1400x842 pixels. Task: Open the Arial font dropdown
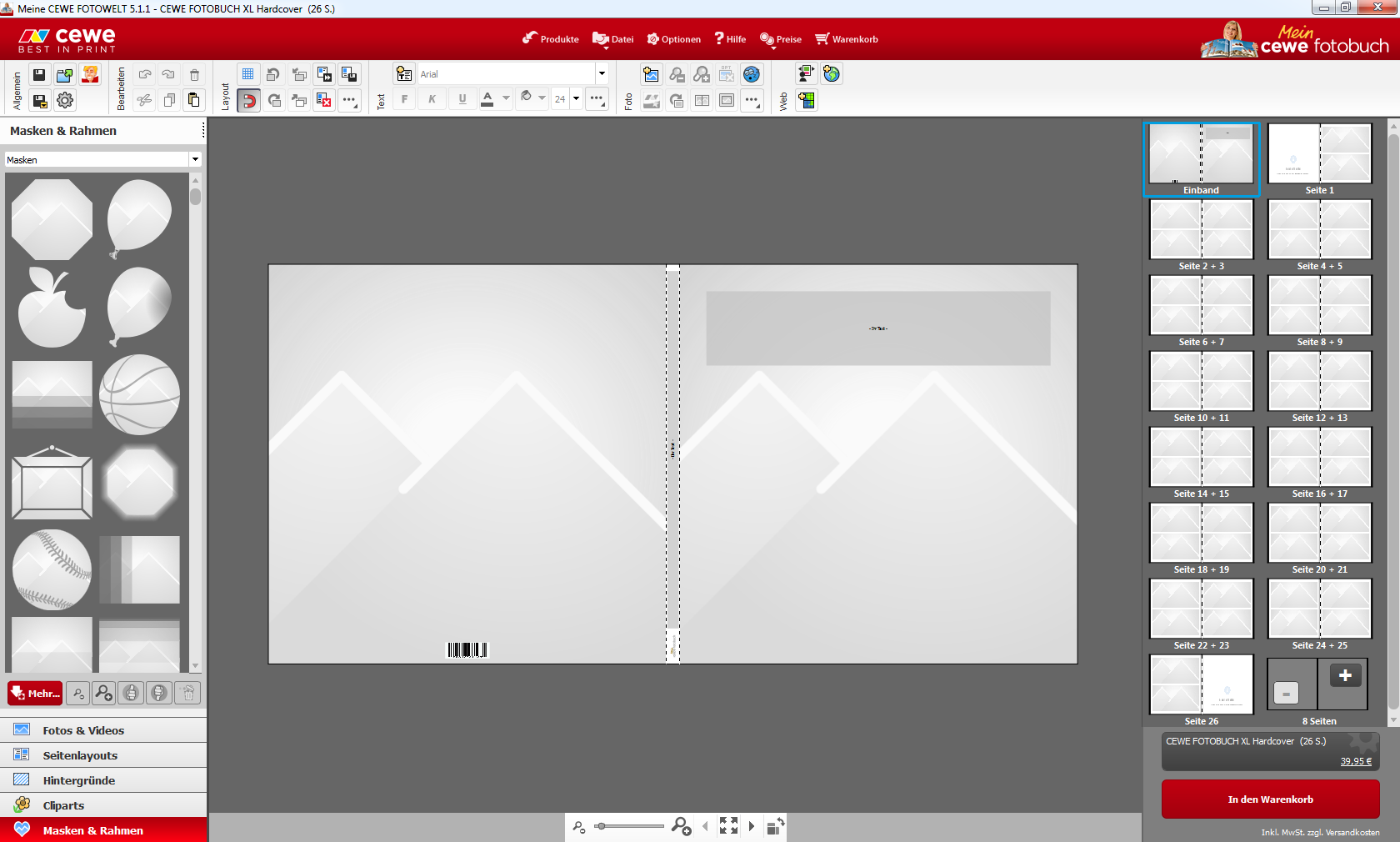point(602,74)
